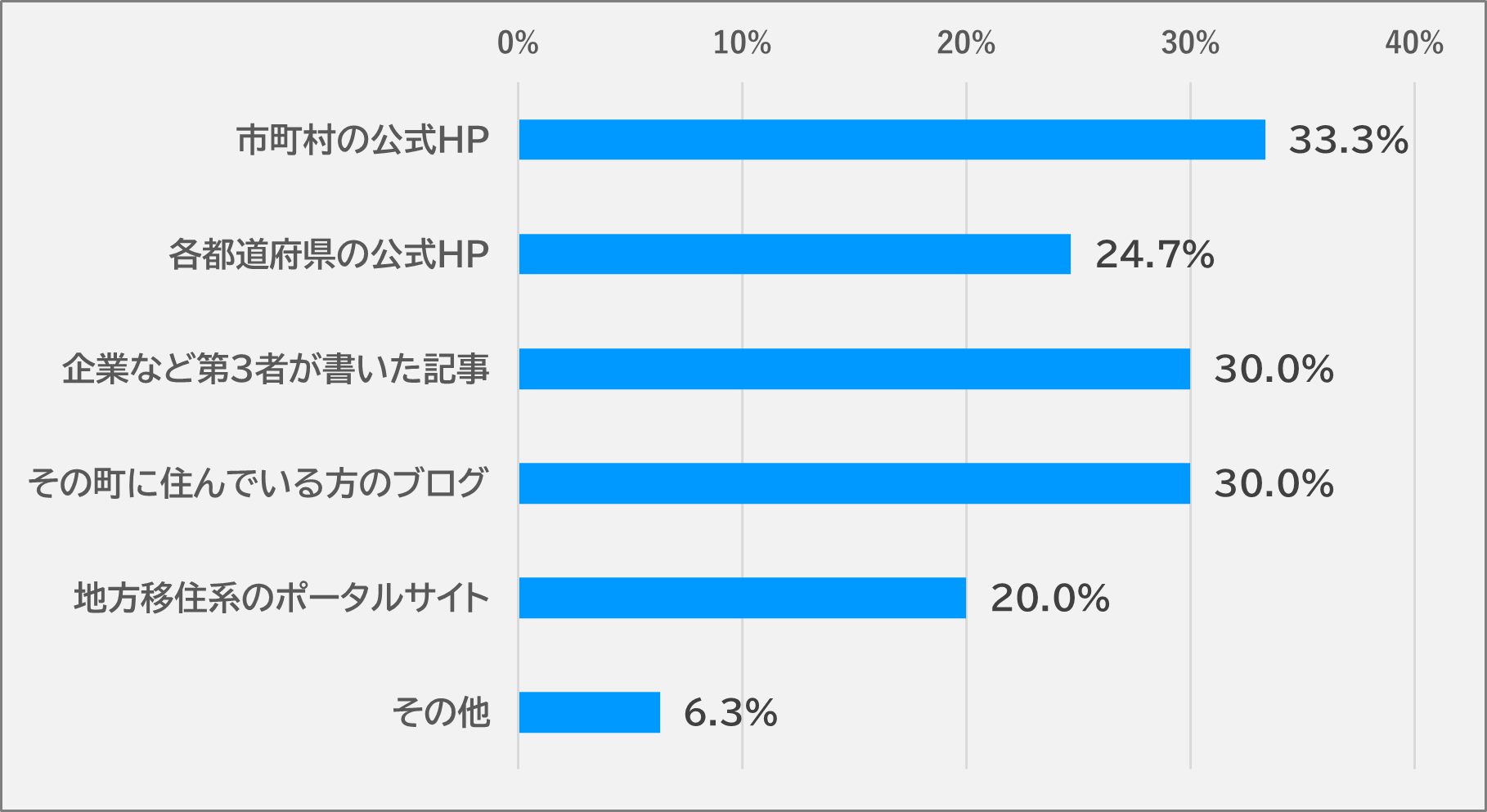Image resolution: width=1487 pixels, height=812 pixels.
Task: Click the 地方移住系のポータルサイト bar
Action: (742, 598)
